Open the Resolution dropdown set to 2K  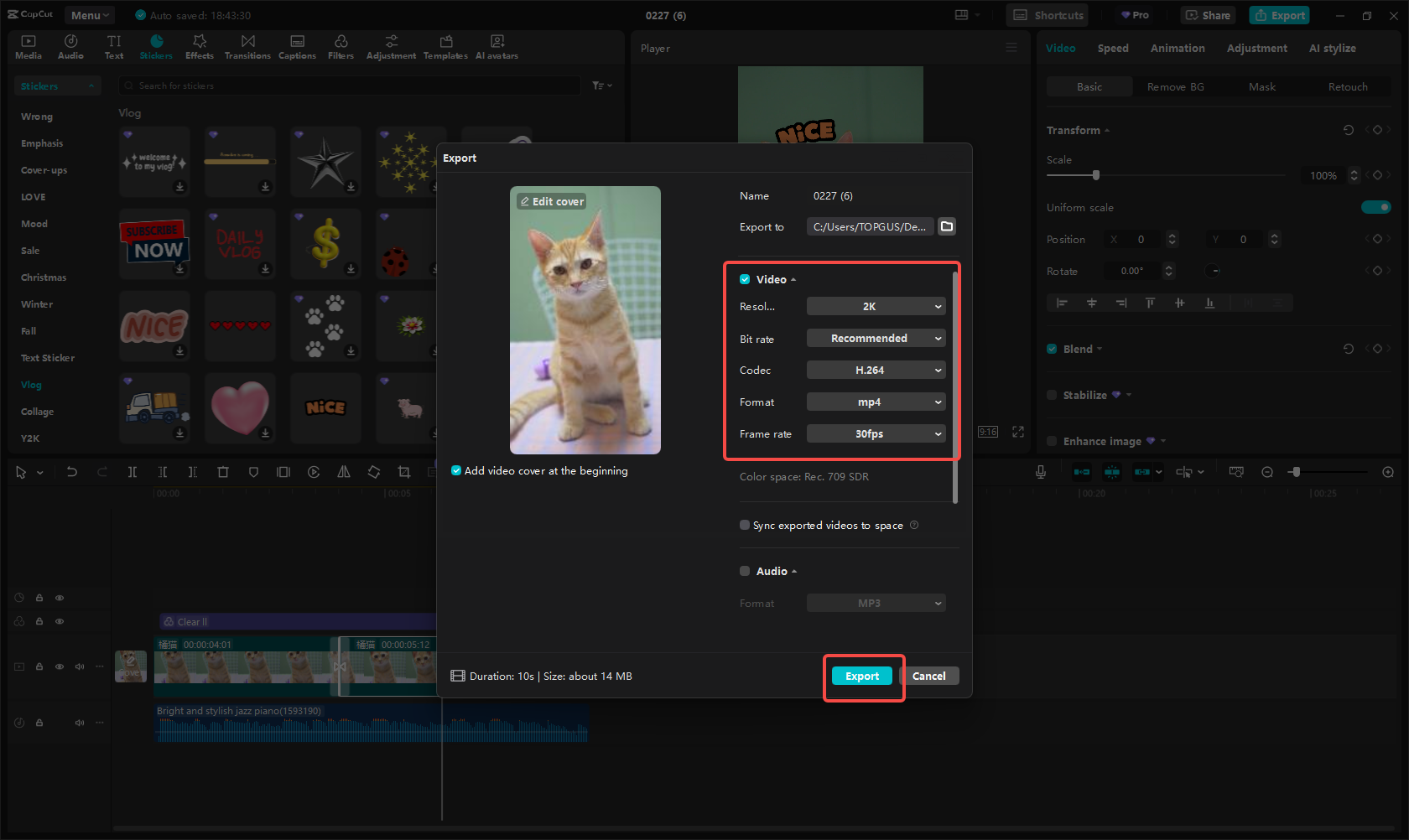[876, 306]
